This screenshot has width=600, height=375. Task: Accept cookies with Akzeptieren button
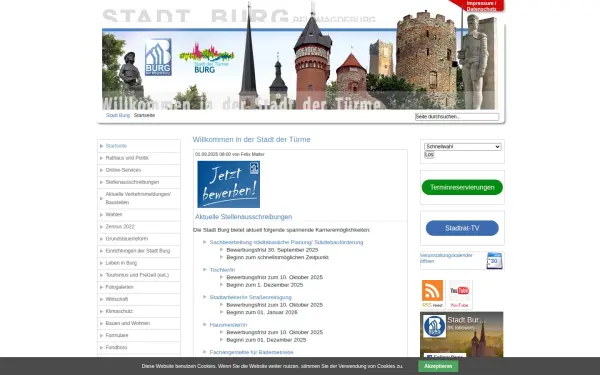click(x=438, y=366)
